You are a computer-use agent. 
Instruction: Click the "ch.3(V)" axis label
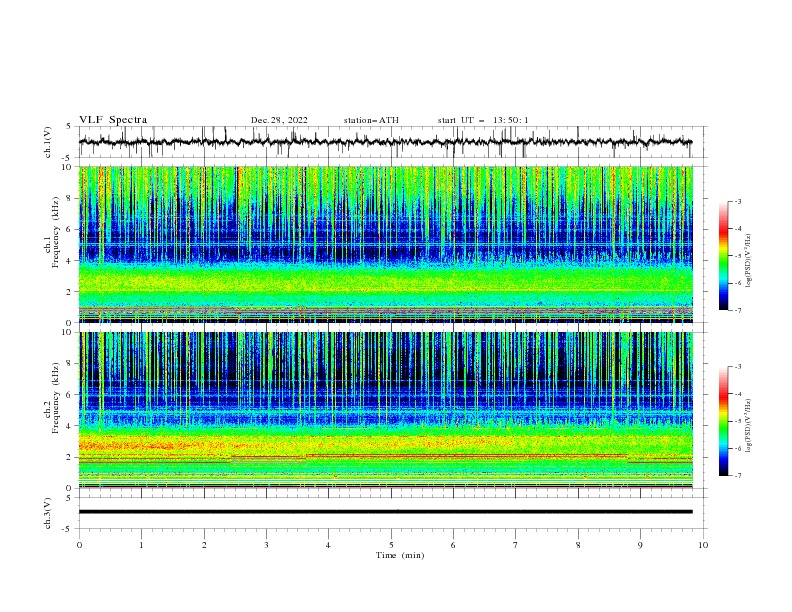click(48, 513)
